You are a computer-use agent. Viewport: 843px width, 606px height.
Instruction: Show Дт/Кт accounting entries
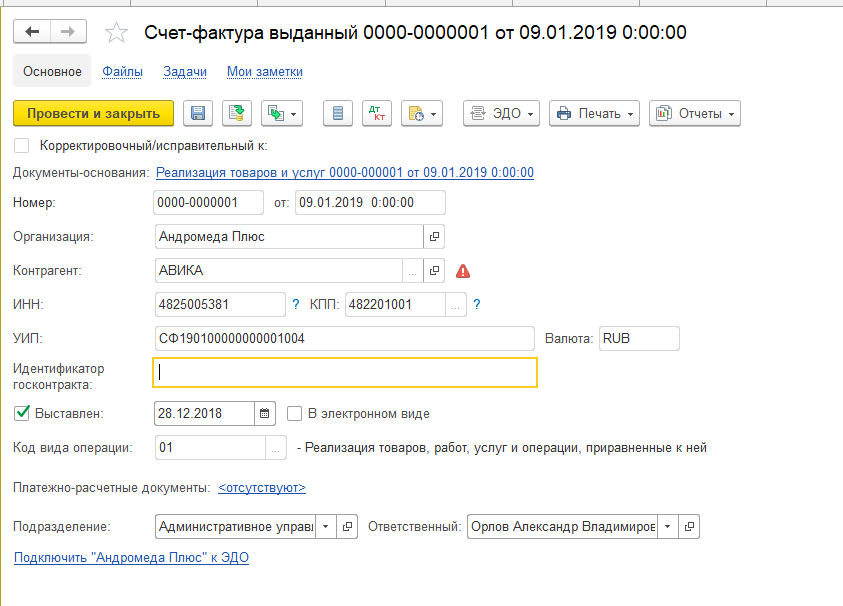377,113
